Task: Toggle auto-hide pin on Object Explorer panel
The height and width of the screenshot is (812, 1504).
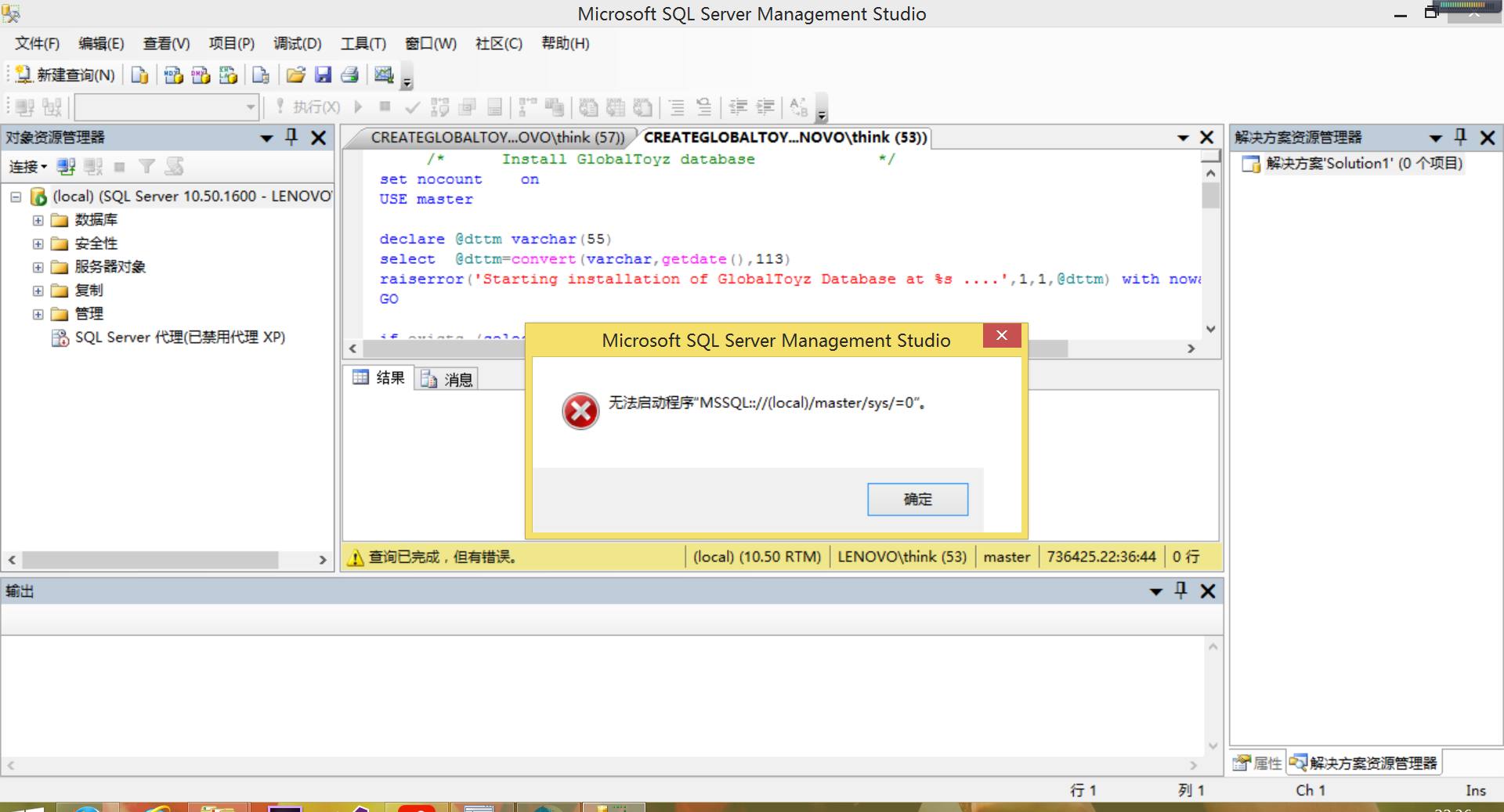Action: click(291, 138)
